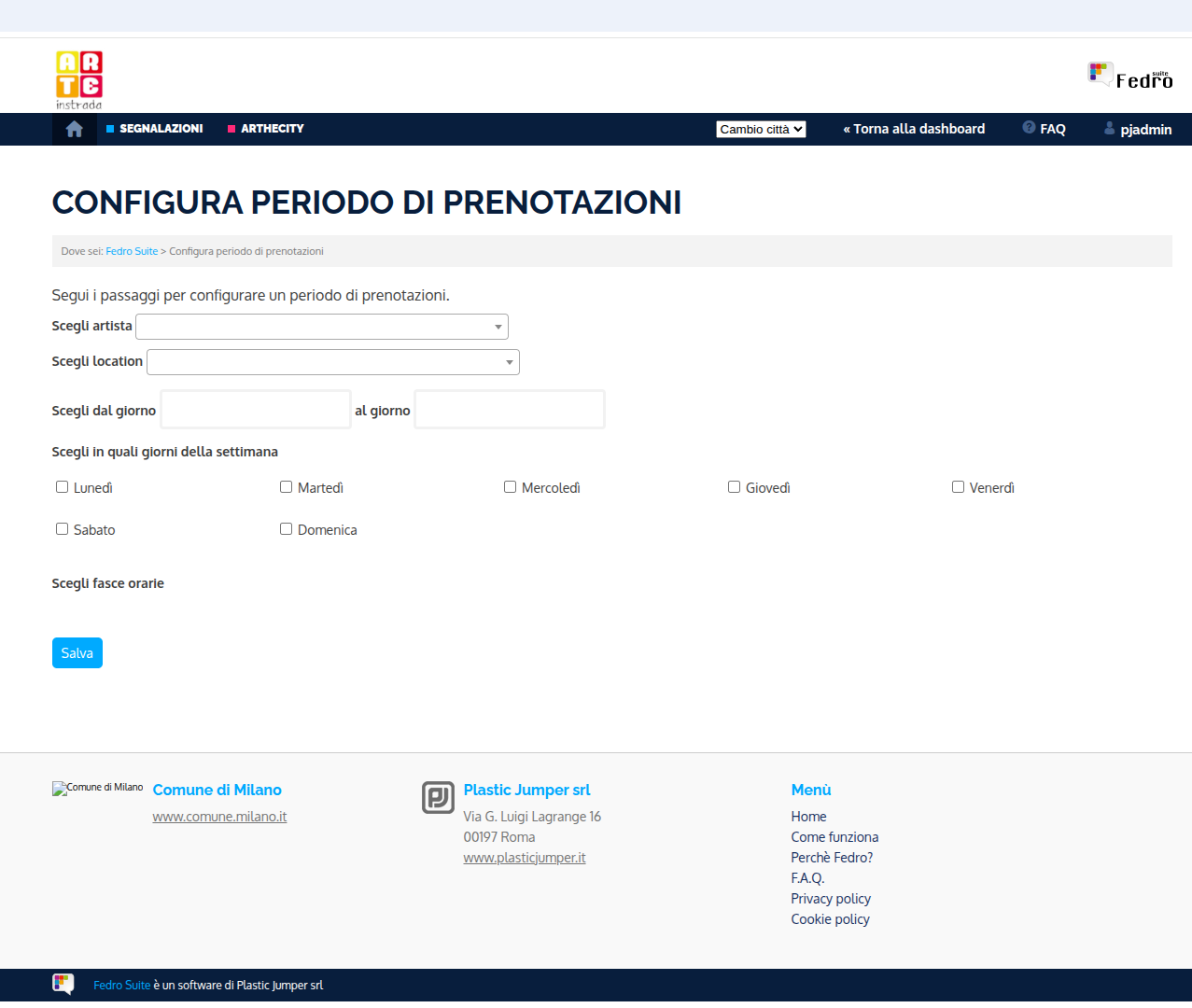1192x1008 pixels.
Task: Tick the Giovedì checkbox
Action: click(x=735, y=487)
